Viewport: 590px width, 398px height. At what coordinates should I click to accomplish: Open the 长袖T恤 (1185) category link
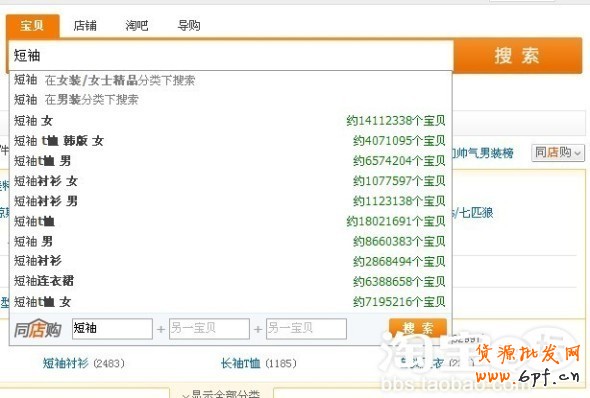(x=259, y=363)
